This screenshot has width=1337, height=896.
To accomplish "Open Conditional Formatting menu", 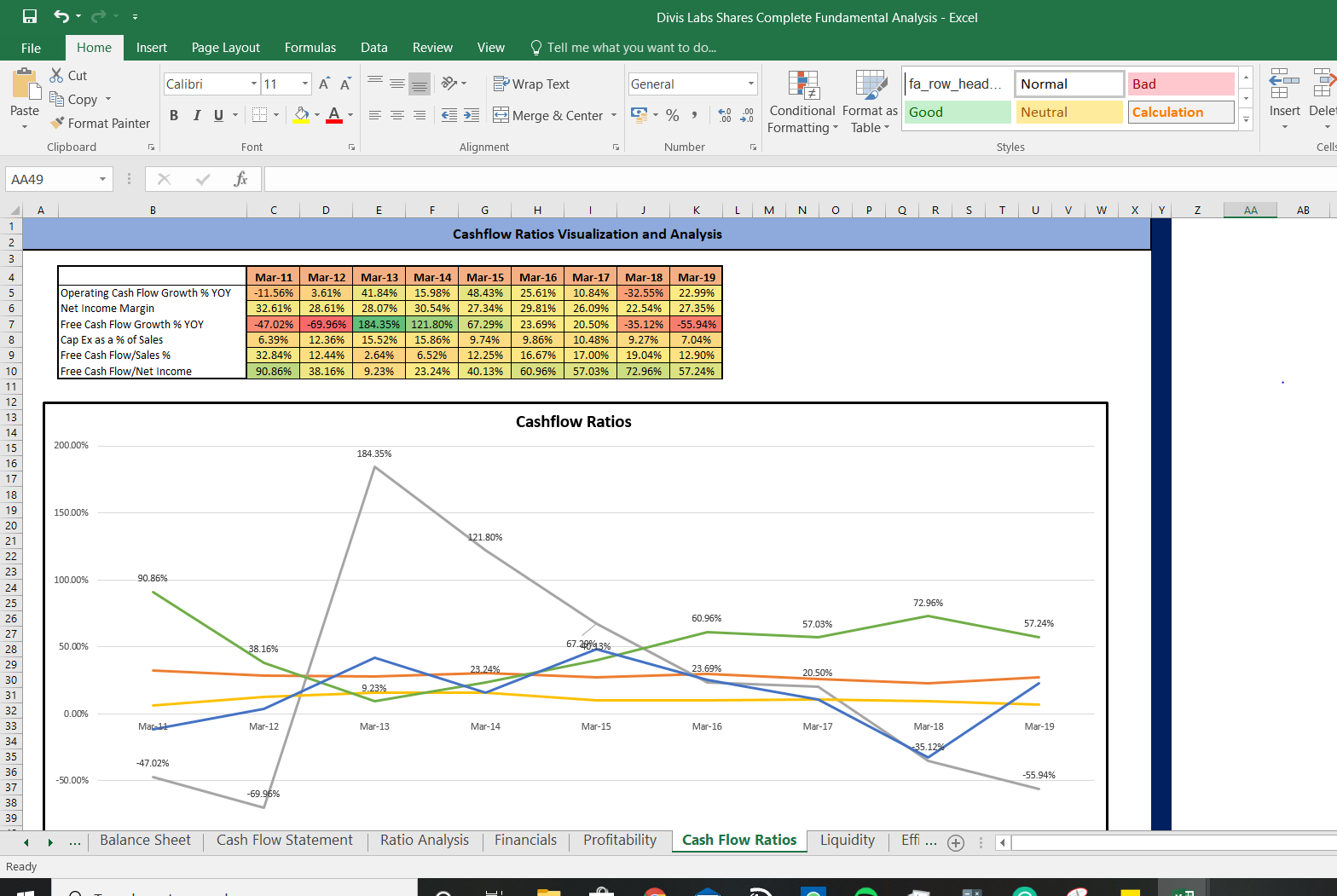I will [x=802, y=102].
